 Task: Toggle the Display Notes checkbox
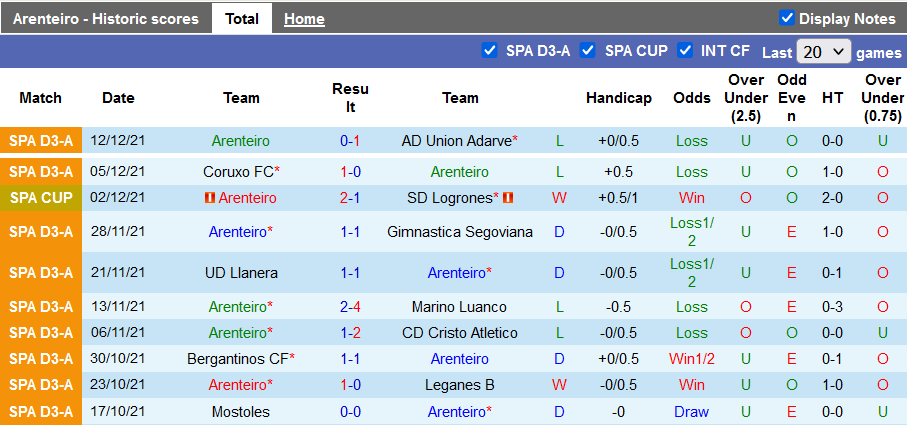(787, 18)
